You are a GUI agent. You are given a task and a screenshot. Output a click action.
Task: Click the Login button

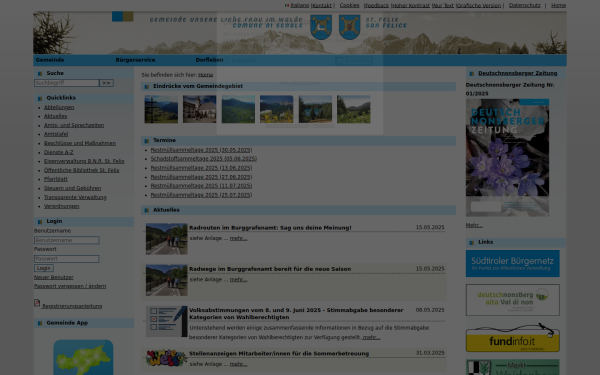pos(44,268)
